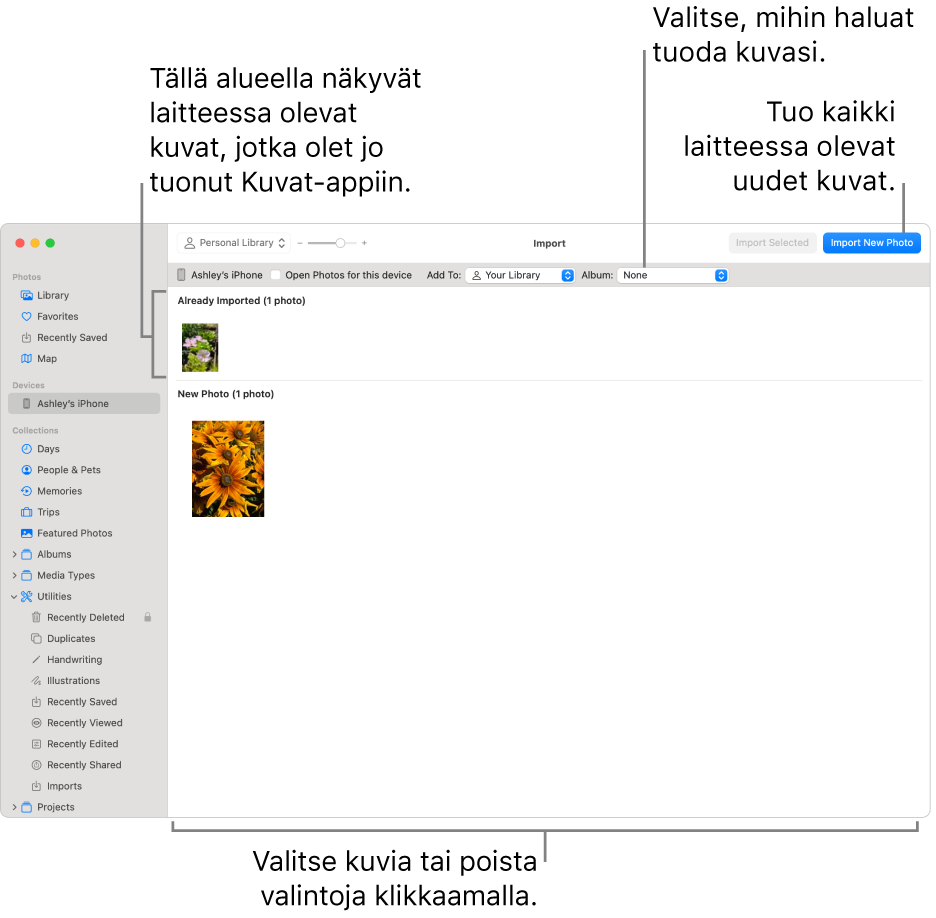Screen dimensions: 936x918
Task: Click the thumbnail size slider
Action: pos(334,245)
